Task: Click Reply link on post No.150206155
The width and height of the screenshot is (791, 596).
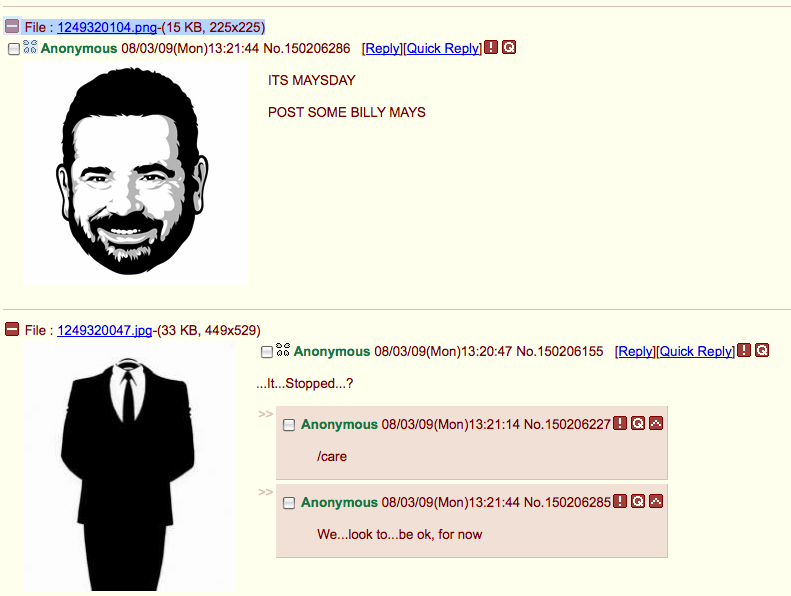Action: [636, 352]
